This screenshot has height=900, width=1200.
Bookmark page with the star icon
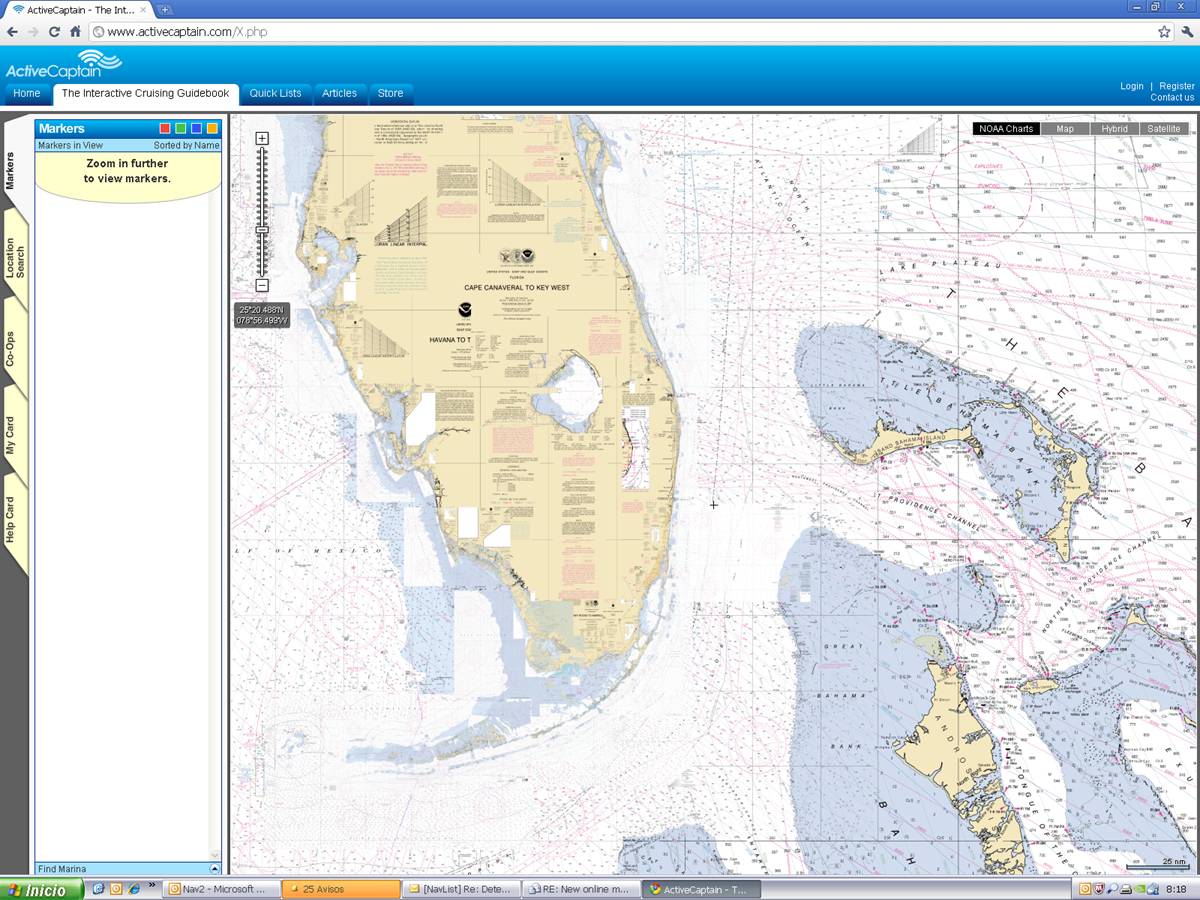tap(1164, 32)
